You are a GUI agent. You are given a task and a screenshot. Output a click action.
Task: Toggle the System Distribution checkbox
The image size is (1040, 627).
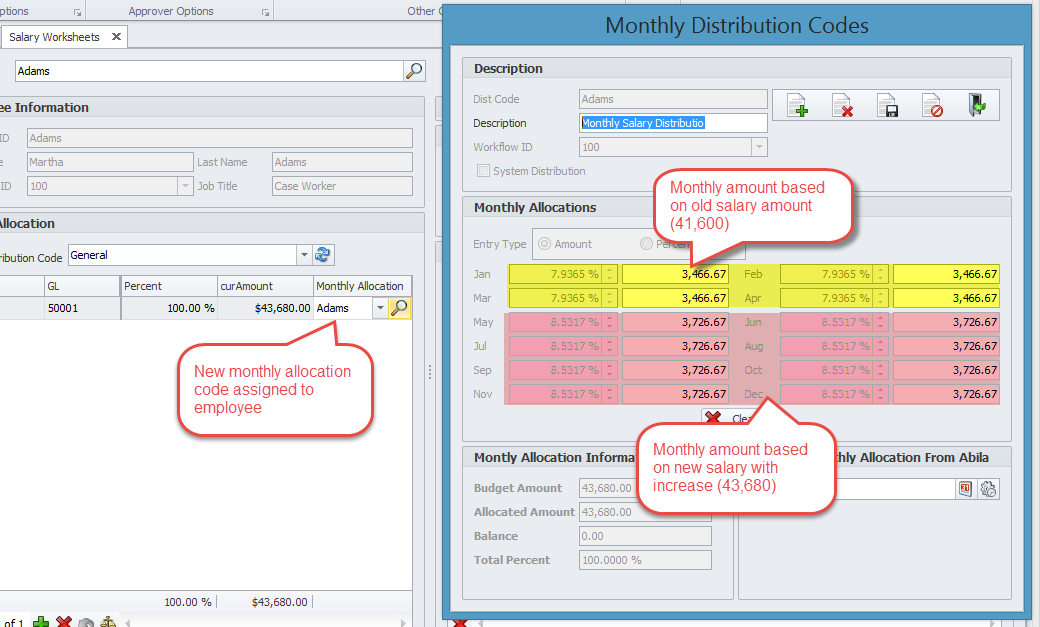pyautogui.click(x=484, y=171)
